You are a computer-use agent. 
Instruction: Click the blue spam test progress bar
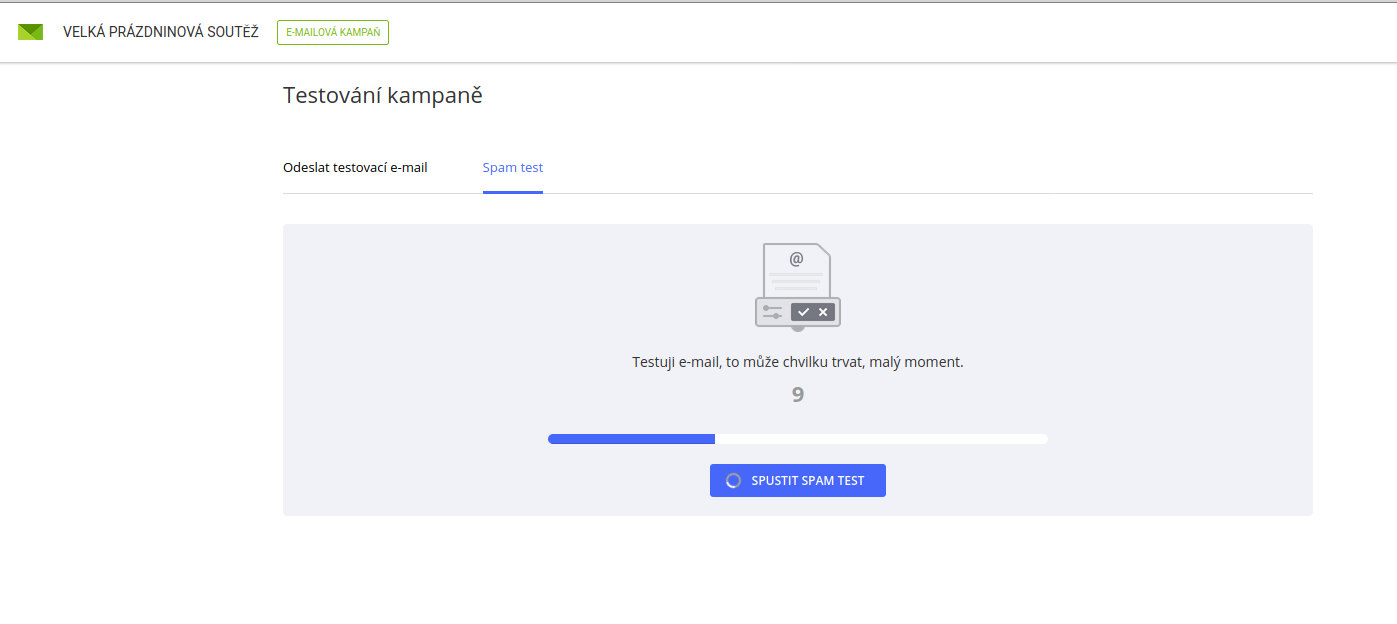click(798, 439)
